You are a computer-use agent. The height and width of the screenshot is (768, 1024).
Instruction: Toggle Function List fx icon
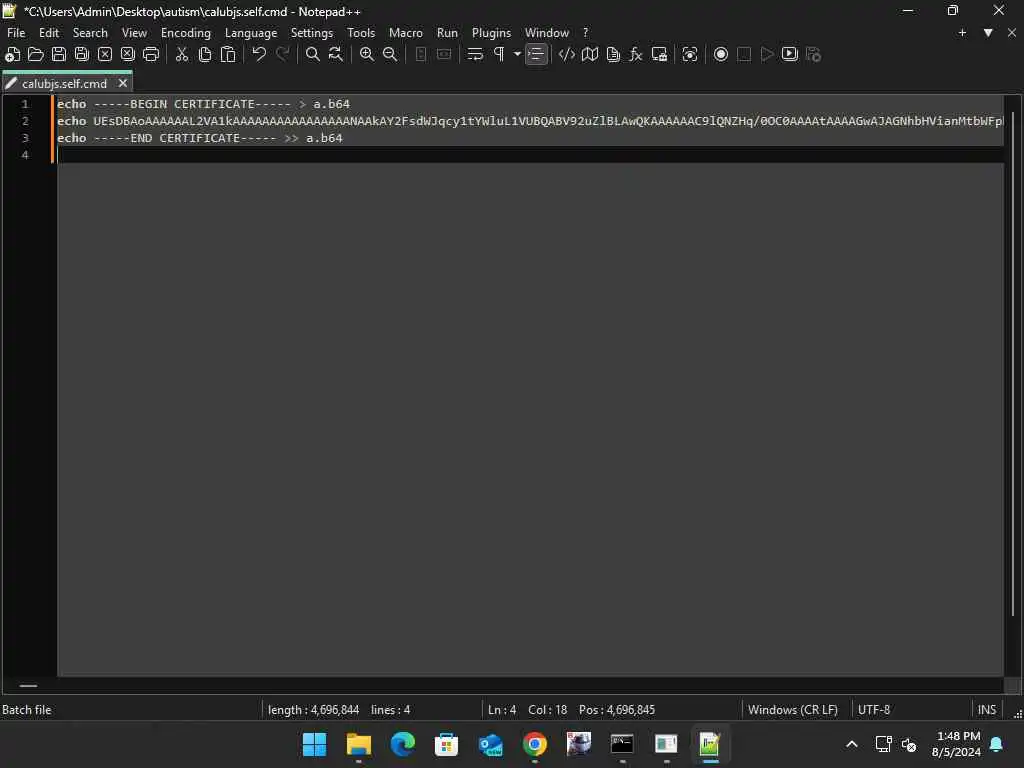(635, 54)
